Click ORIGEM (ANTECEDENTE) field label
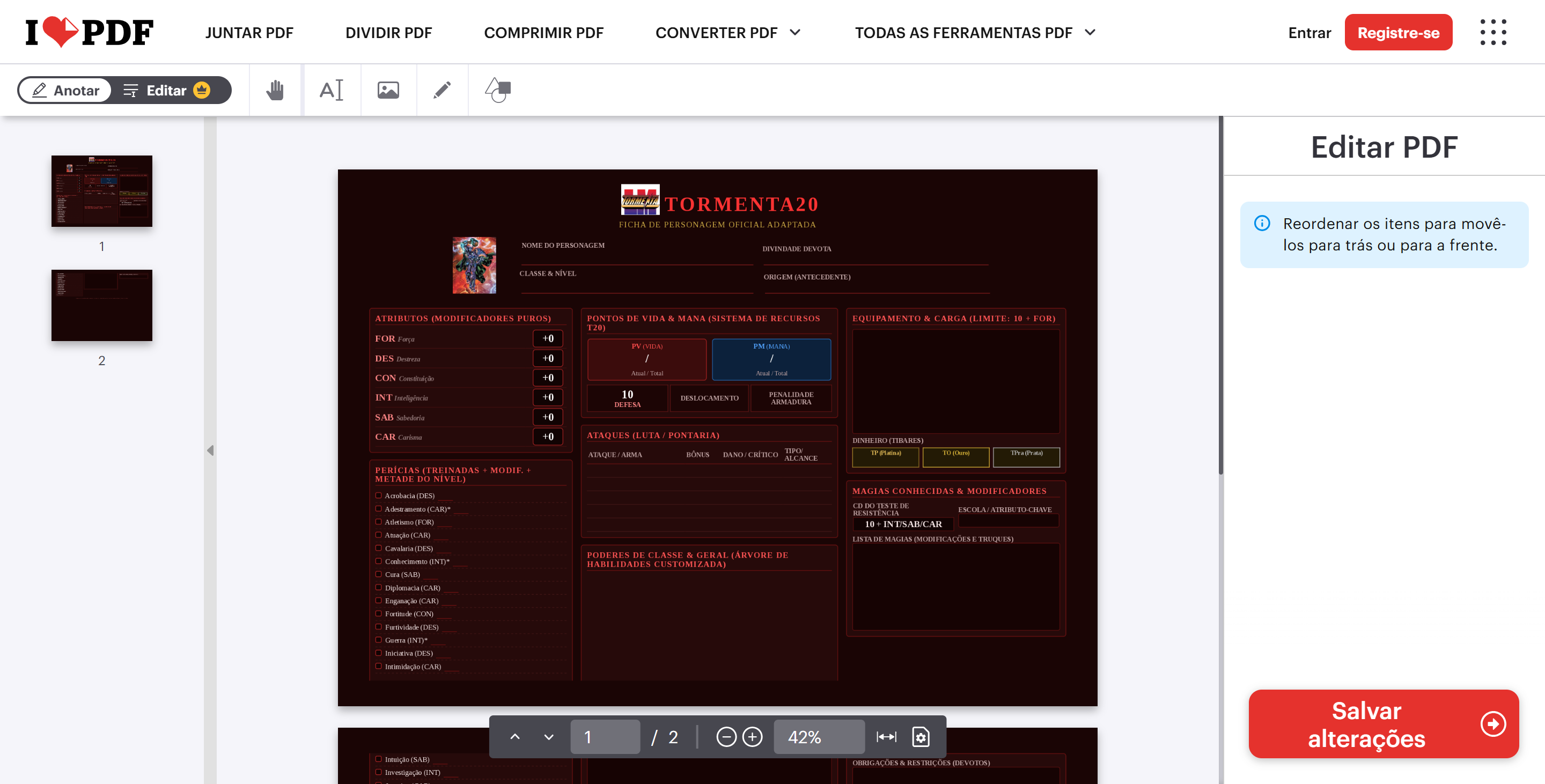Image resolution: width=1545 pixels, height=784 pixels. 807,277
